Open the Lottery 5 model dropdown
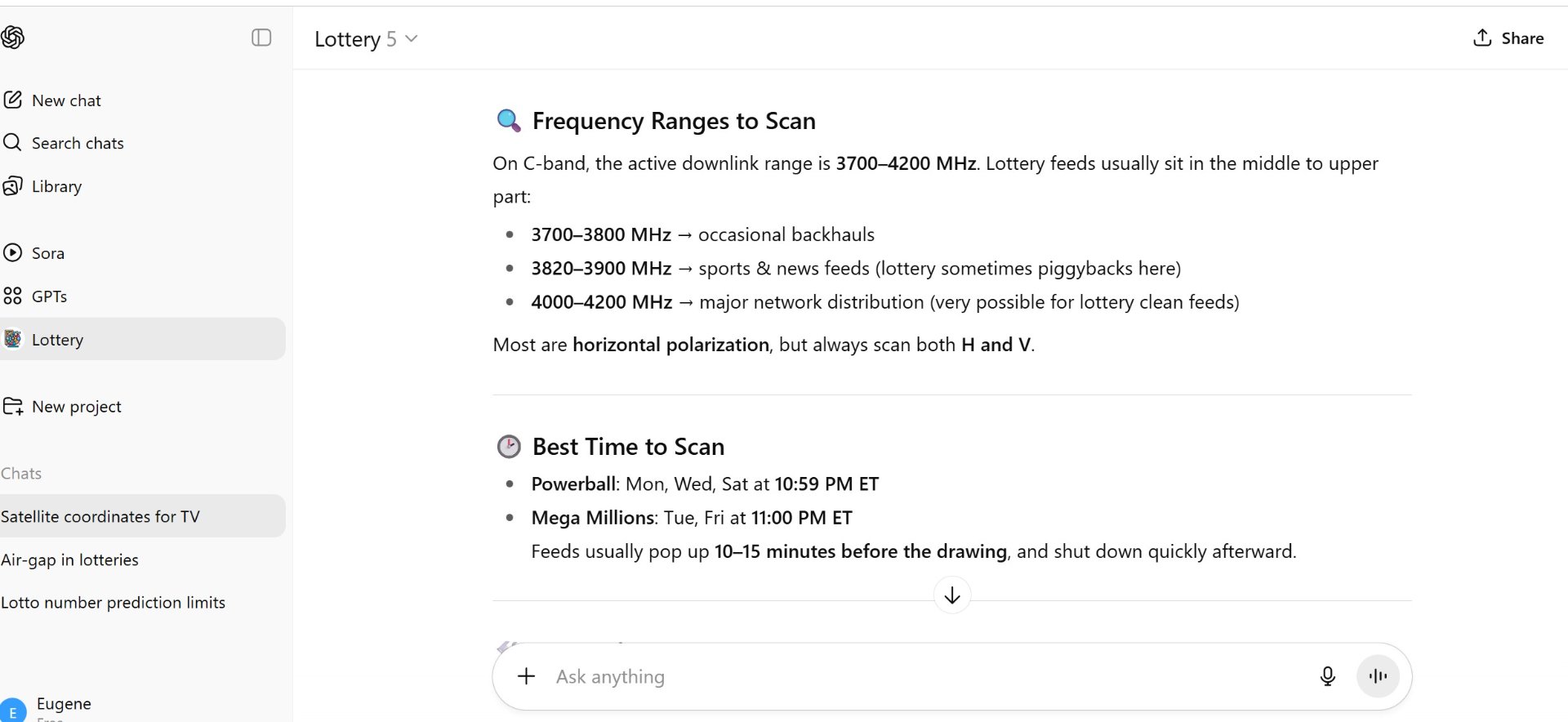The height and width of the screenshot is (722, 1568). click(x=366, y=39)
